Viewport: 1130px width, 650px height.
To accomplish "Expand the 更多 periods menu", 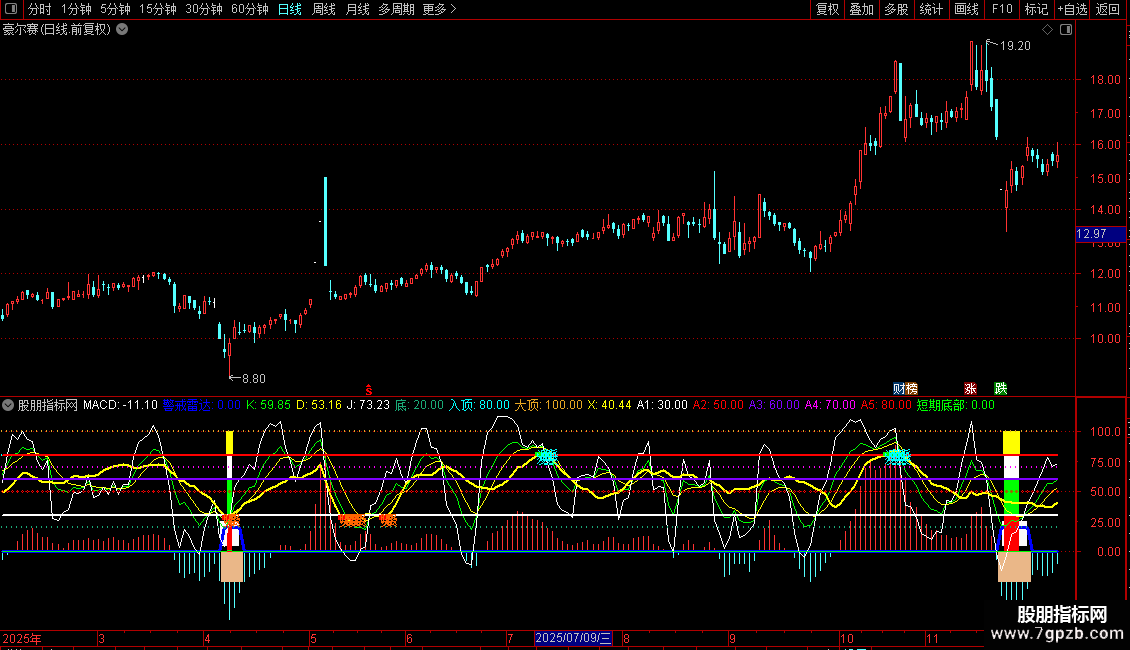I will 439,9.
